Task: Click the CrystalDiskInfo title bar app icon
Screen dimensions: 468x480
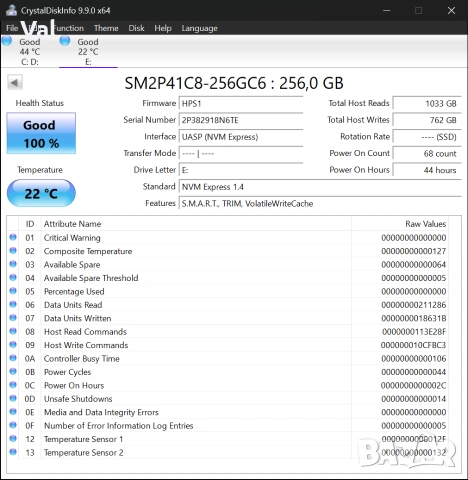Action: 11,10
